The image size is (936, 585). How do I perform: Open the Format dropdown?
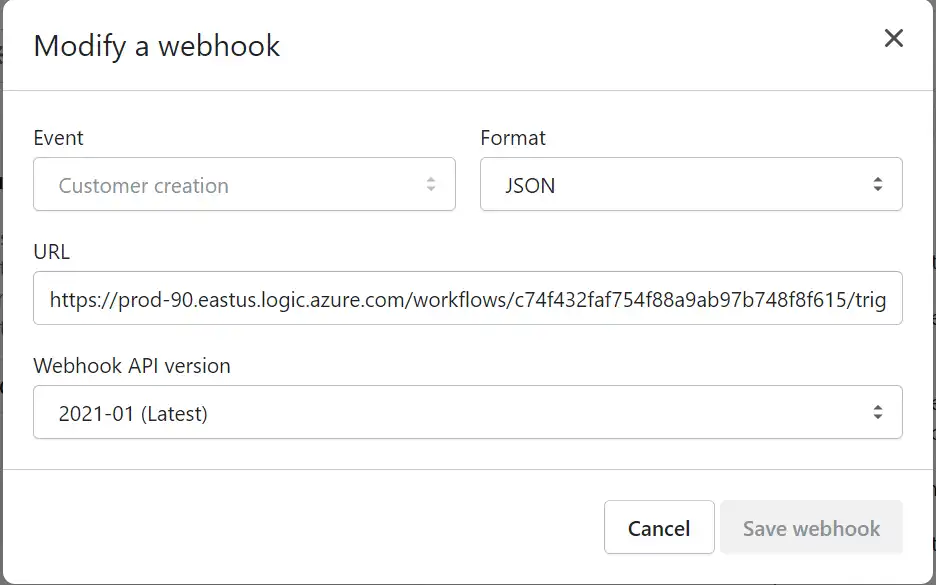coord(690,185)
